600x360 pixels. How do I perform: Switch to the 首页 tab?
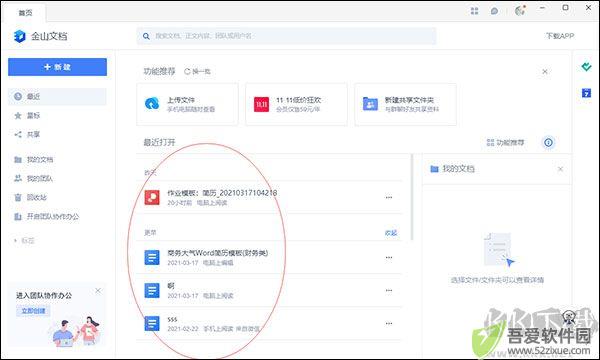point(25,13)
